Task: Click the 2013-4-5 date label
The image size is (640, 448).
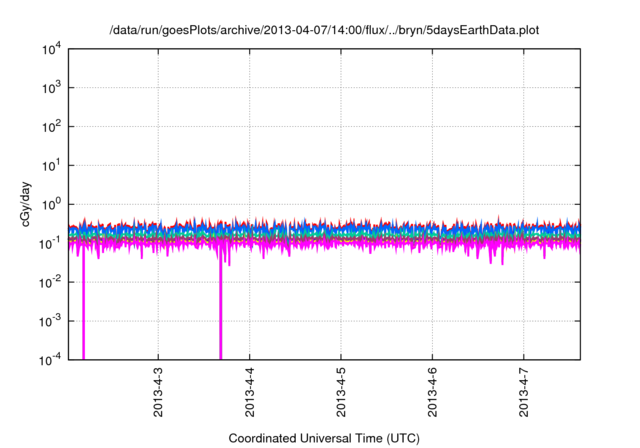Action: pos(341,392)
